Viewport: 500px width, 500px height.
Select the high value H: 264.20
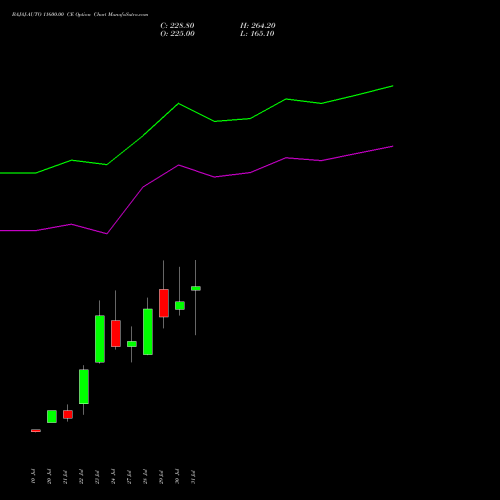point(258,26)
